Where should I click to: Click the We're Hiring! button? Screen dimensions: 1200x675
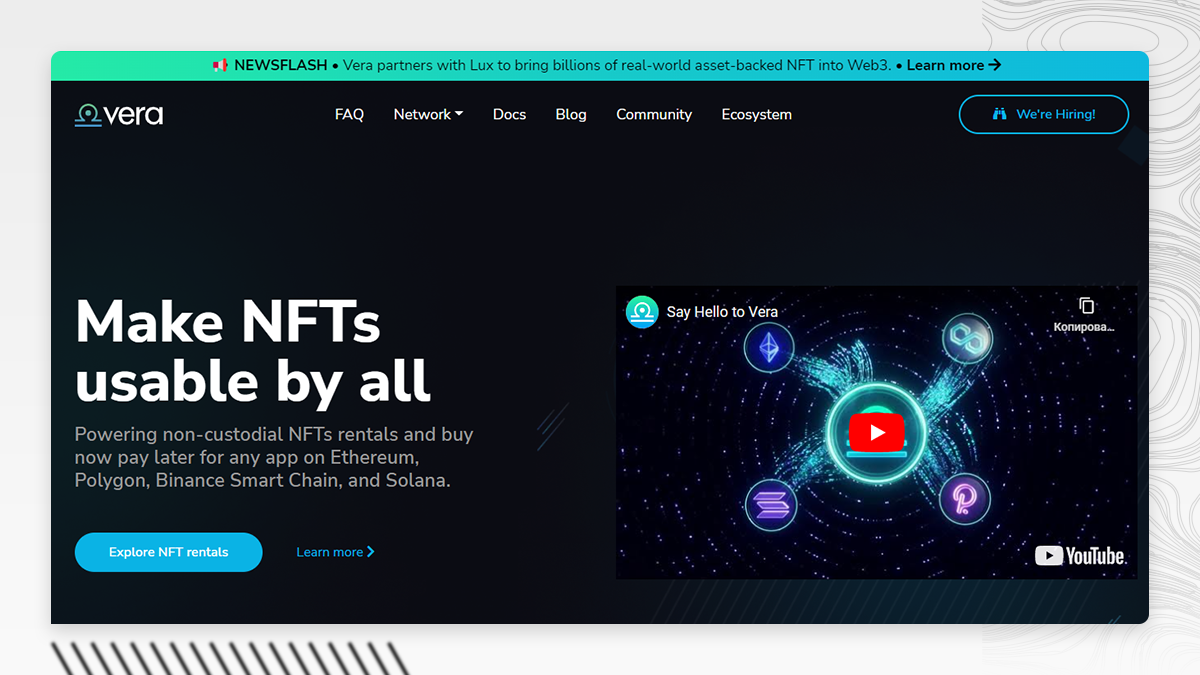pyautogui.click(x=1044, y=114)
